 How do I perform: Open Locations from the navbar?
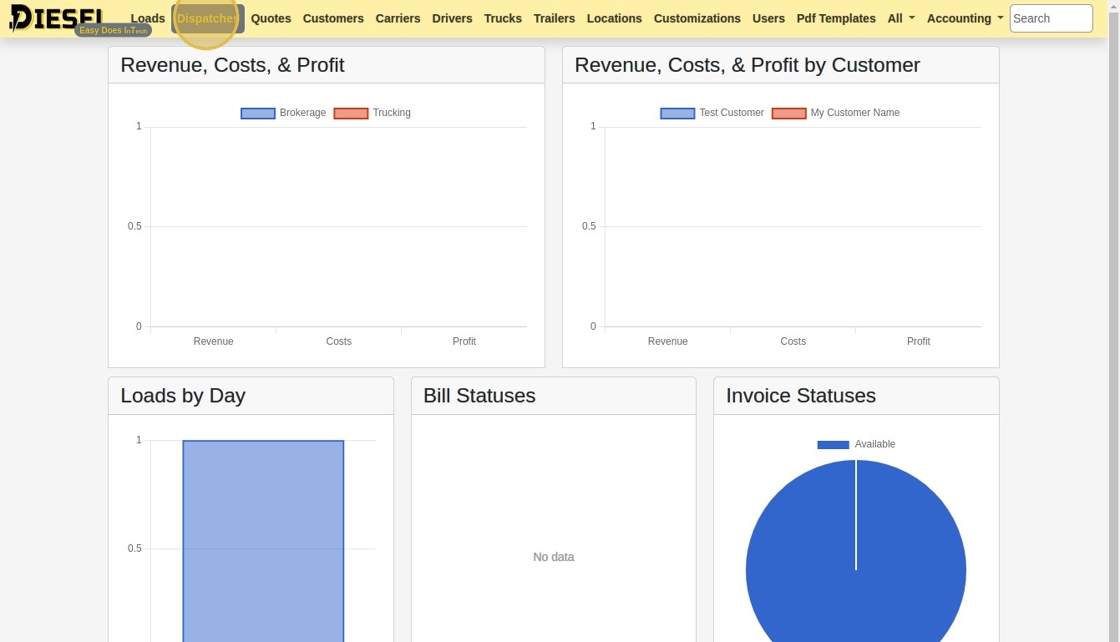pyautogui.click(x=614, y=19)
